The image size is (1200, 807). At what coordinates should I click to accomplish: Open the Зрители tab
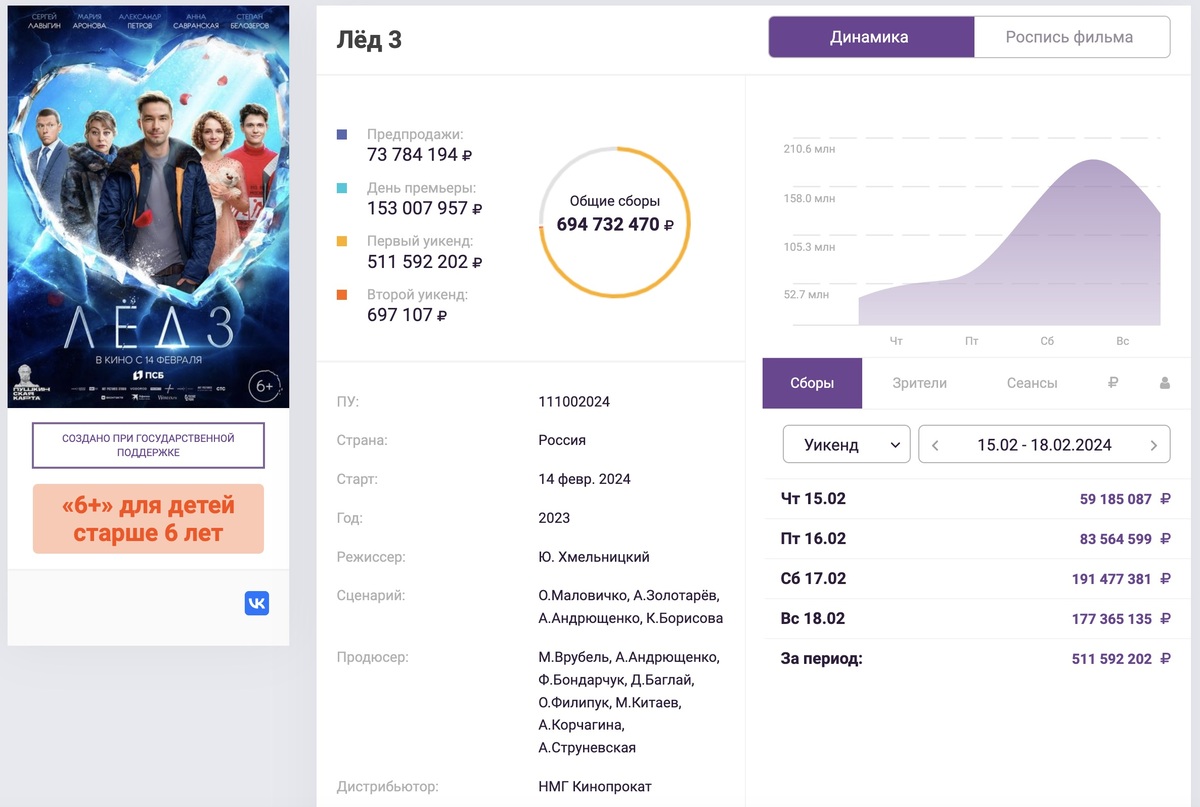tap(919, 383)
